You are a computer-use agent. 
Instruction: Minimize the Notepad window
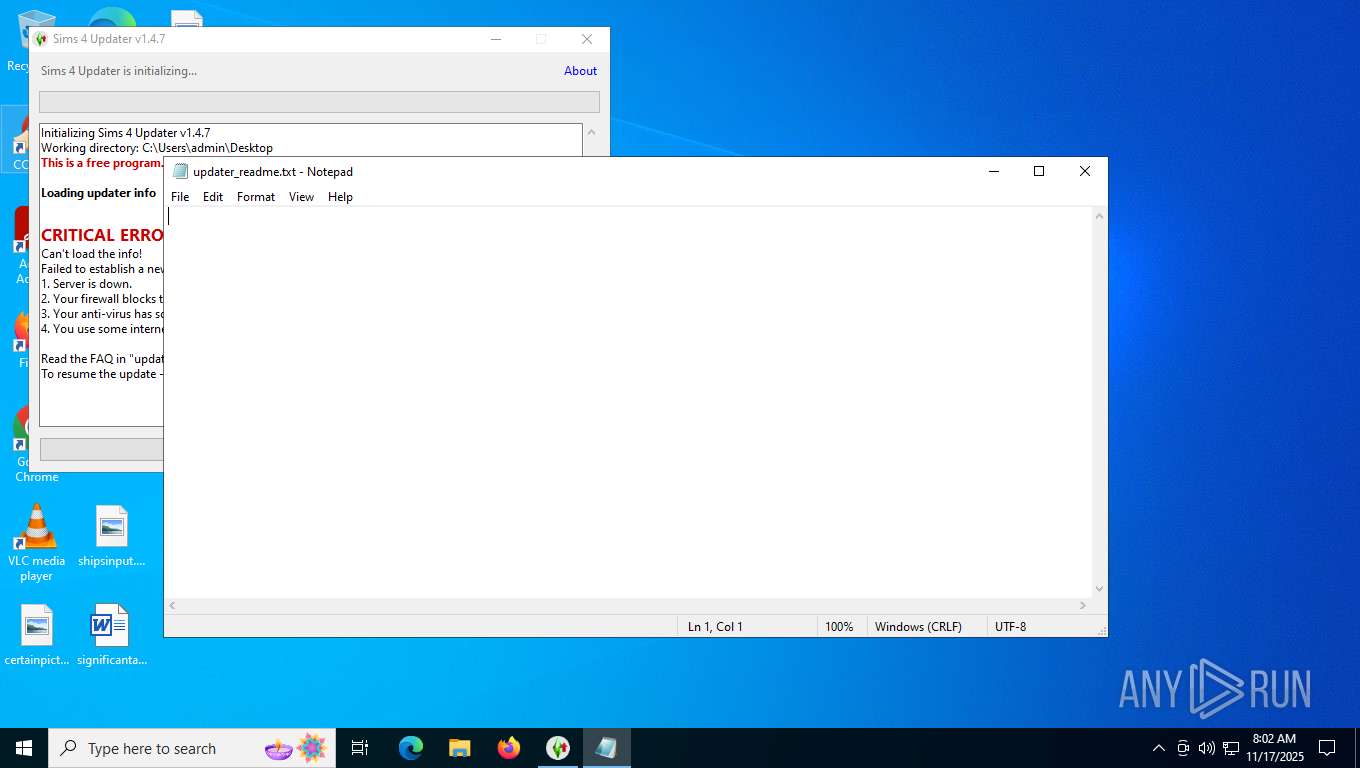993,171
